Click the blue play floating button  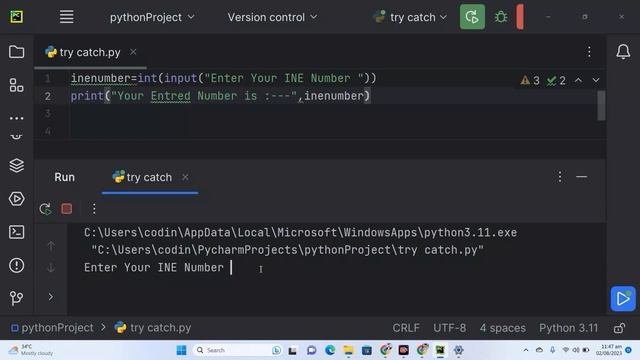click(623, 298)
